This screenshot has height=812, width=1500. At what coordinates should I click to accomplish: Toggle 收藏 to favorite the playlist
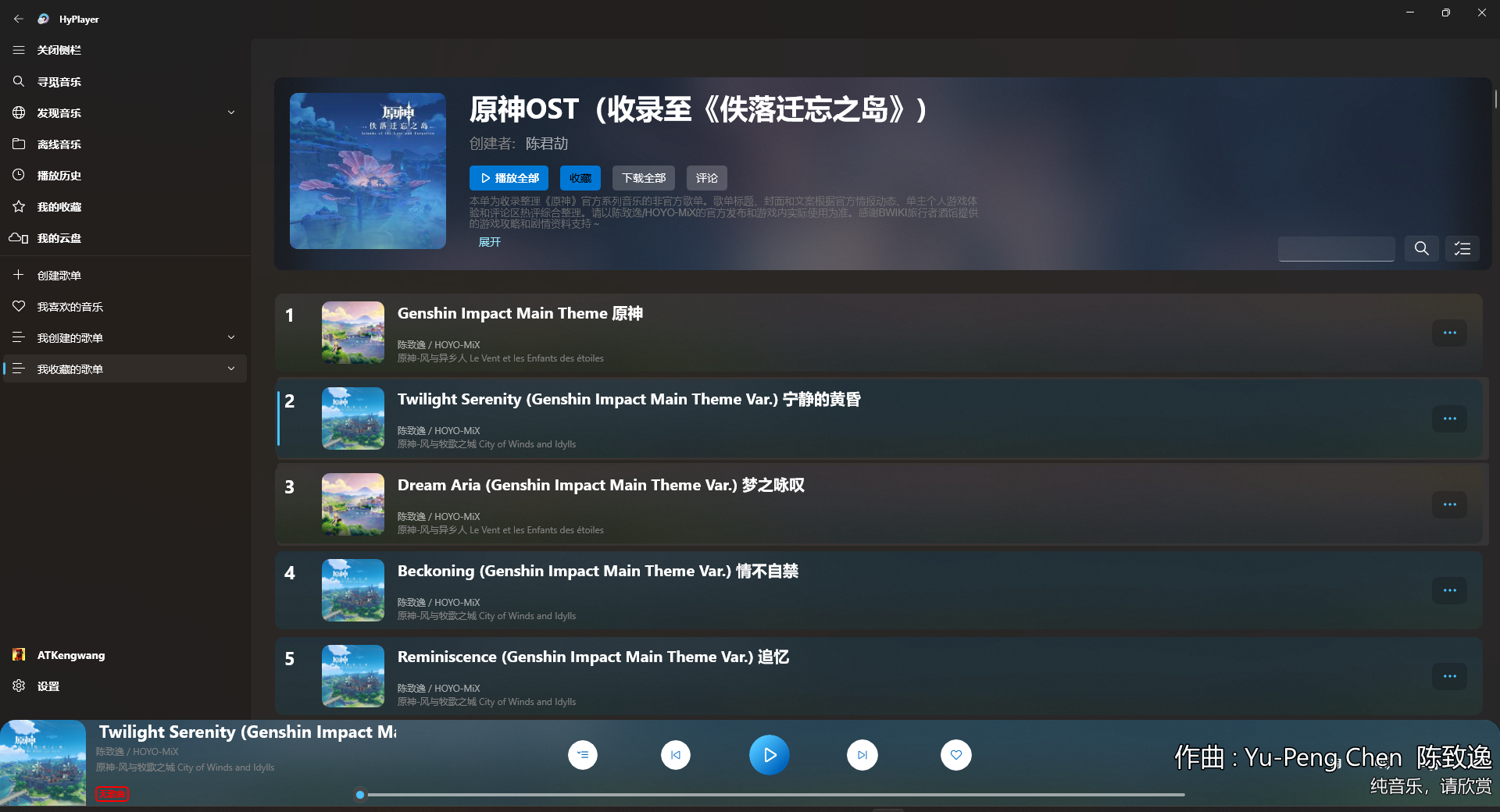[x=580, y=178]
